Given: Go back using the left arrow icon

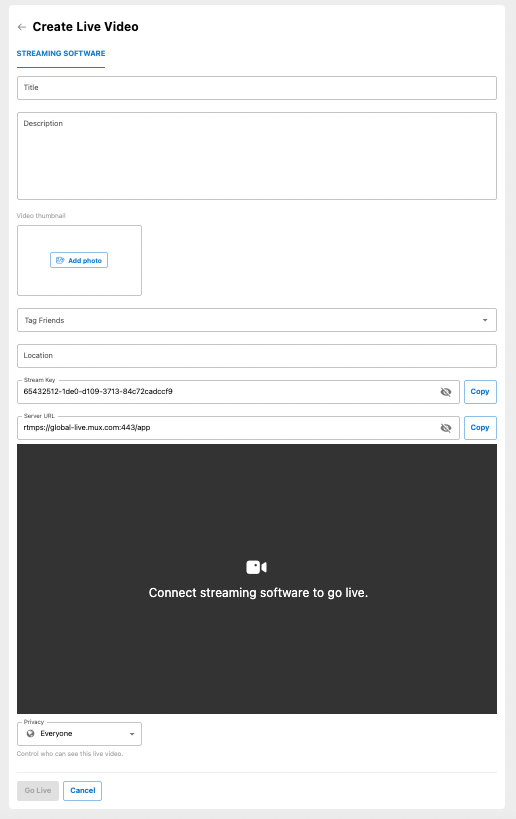Looking at the screenshot, I should (21, 27).
